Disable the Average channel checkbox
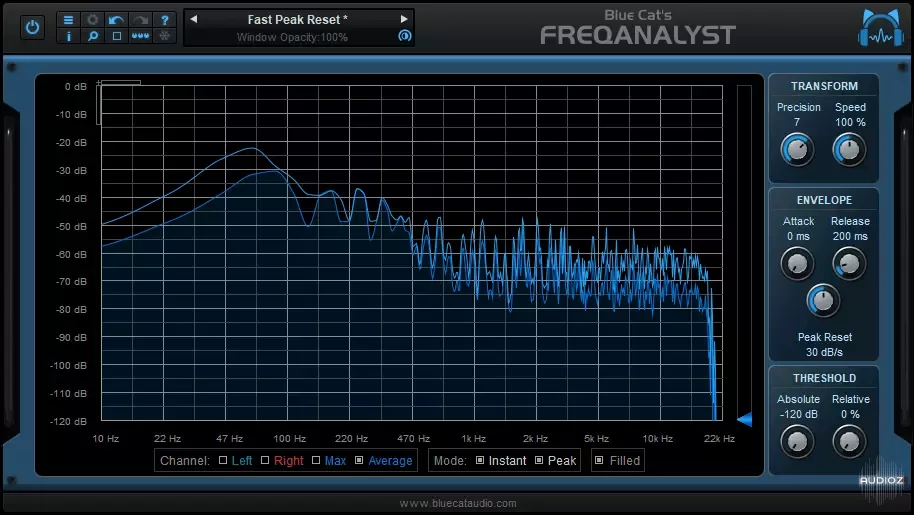The image size is (914, 515). click(x=359, y=460)
